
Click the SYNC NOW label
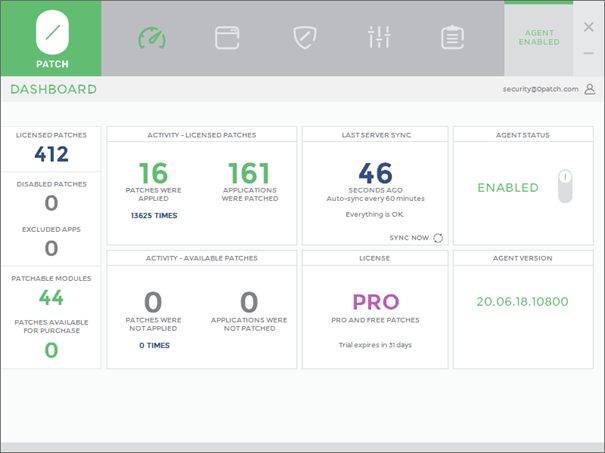click(x=409, y=238)
